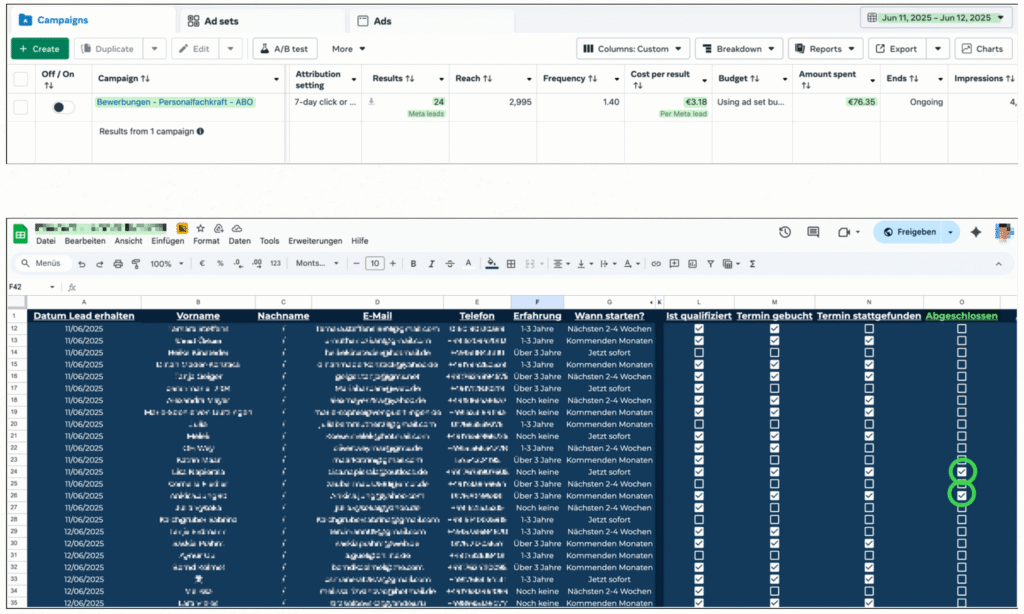Open the comments icon in Sheets
The height and width of the screenshot is (614, 1024).
coord(813,232)
